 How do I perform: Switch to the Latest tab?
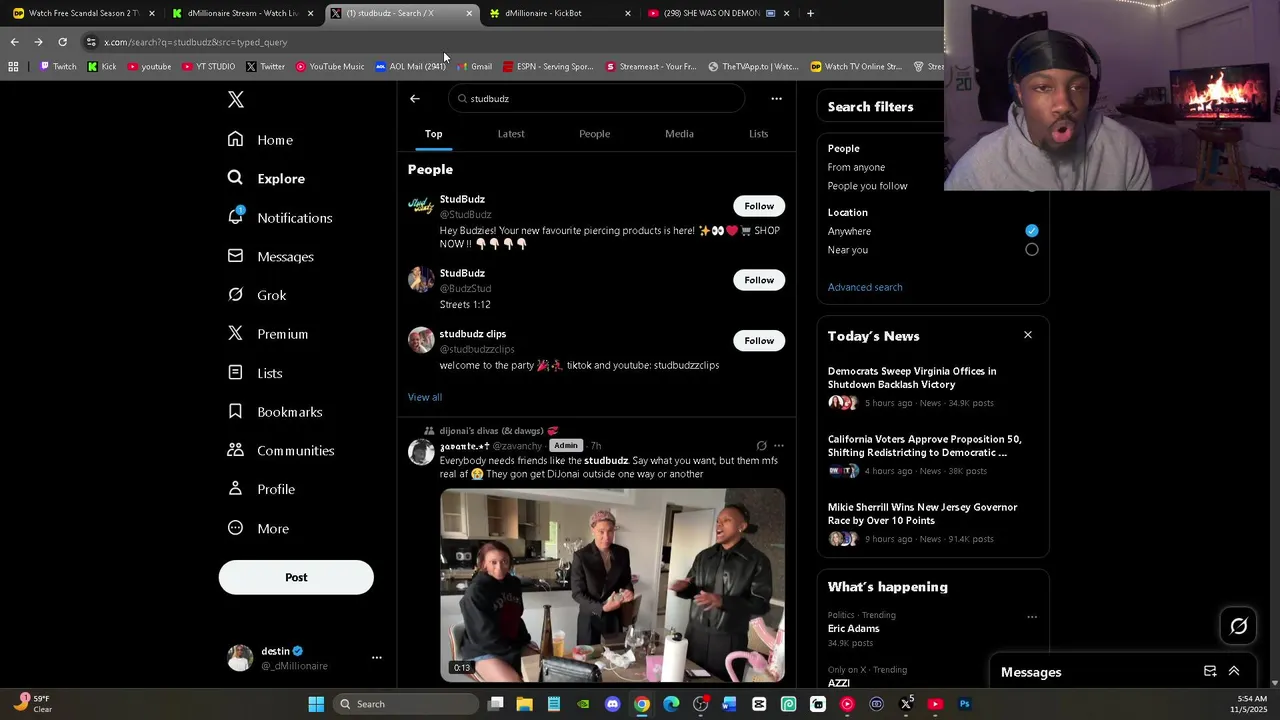(511, 134)
